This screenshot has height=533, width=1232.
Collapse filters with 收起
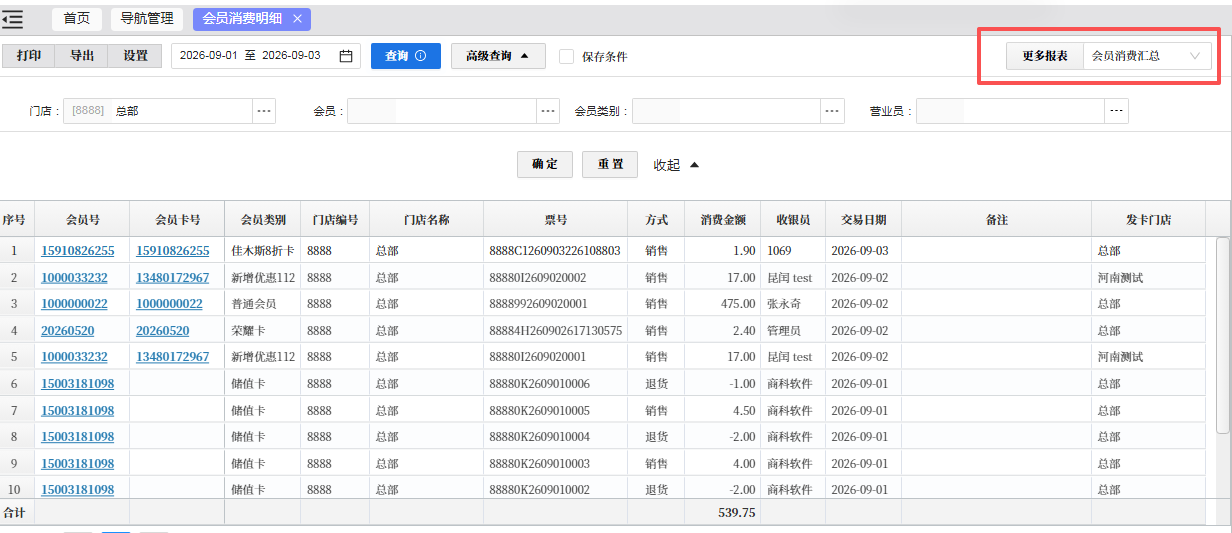point(677,165)
